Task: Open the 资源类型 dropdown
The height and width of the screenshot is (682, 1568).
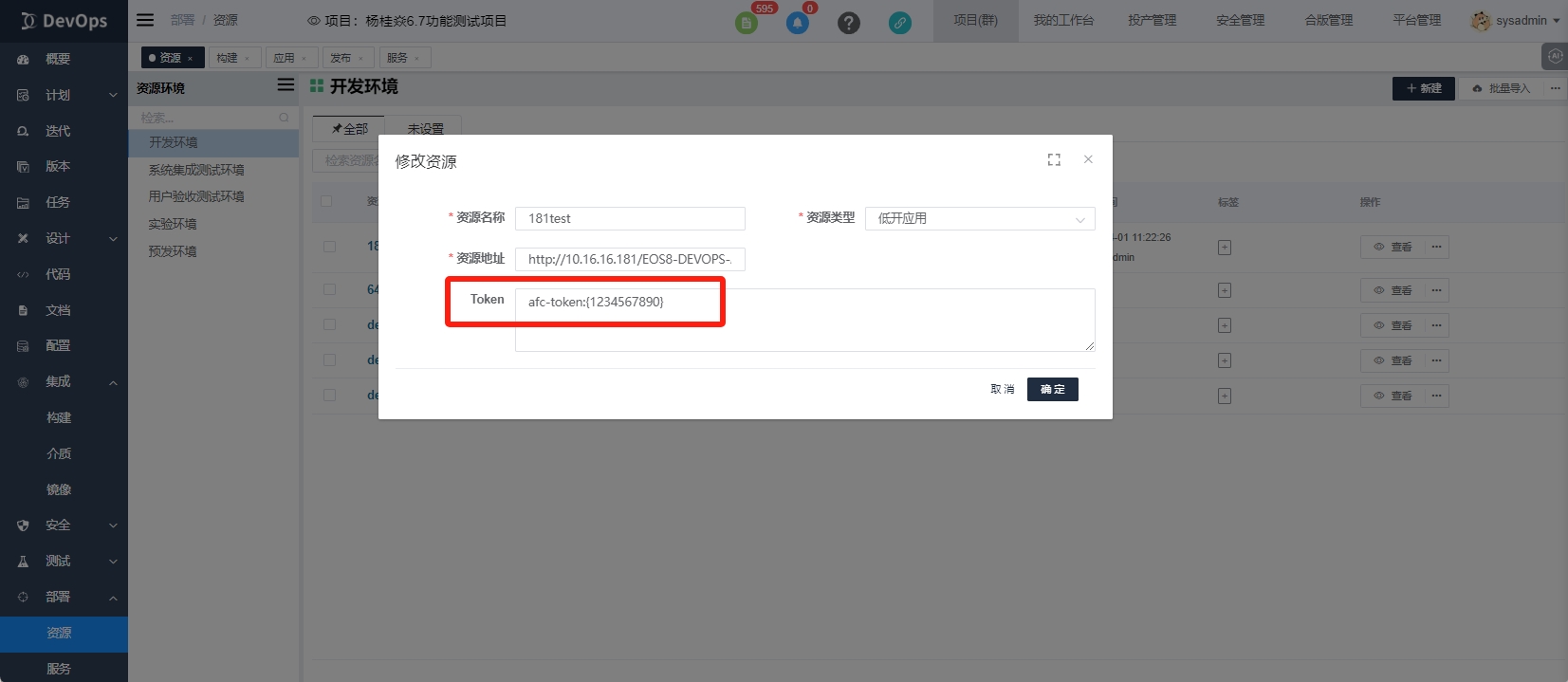Action: (x=979, y=219)
